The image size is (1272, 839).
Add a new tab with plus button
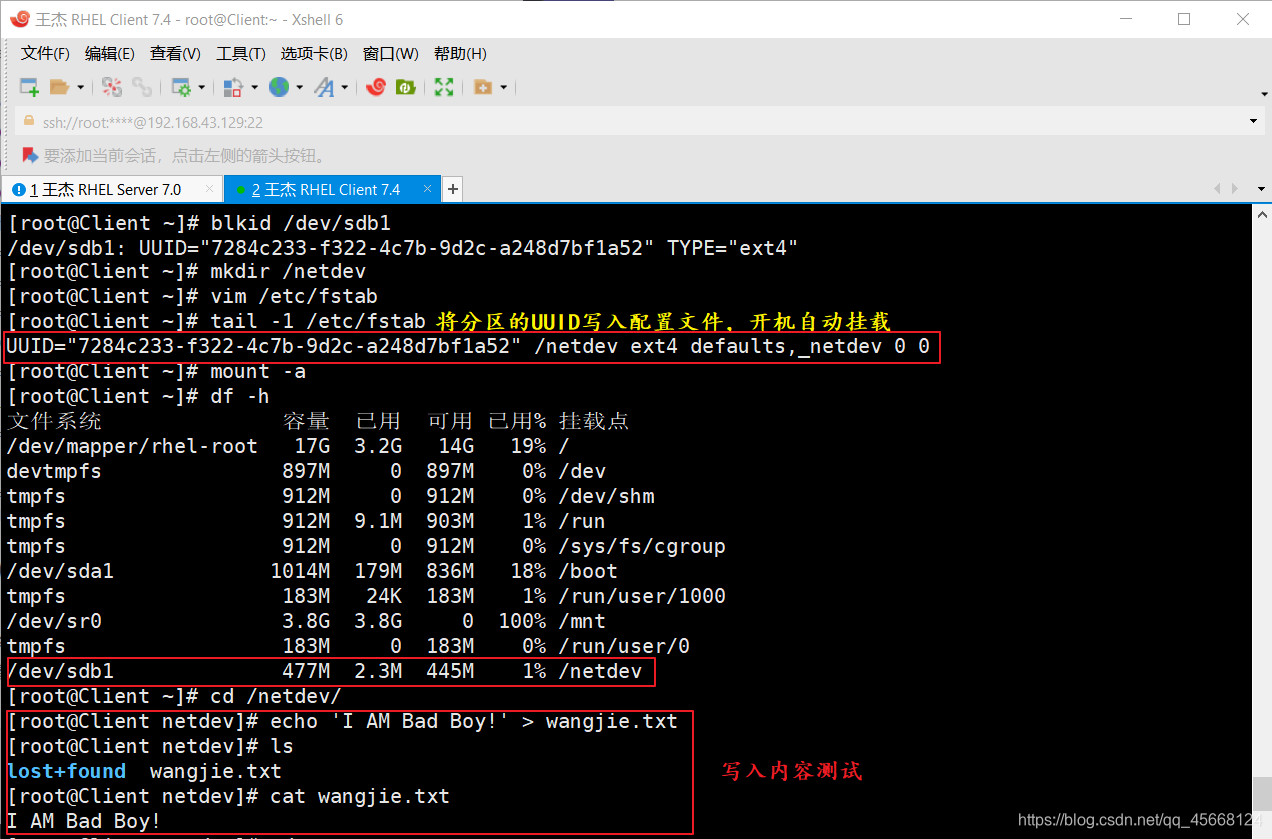452,188
